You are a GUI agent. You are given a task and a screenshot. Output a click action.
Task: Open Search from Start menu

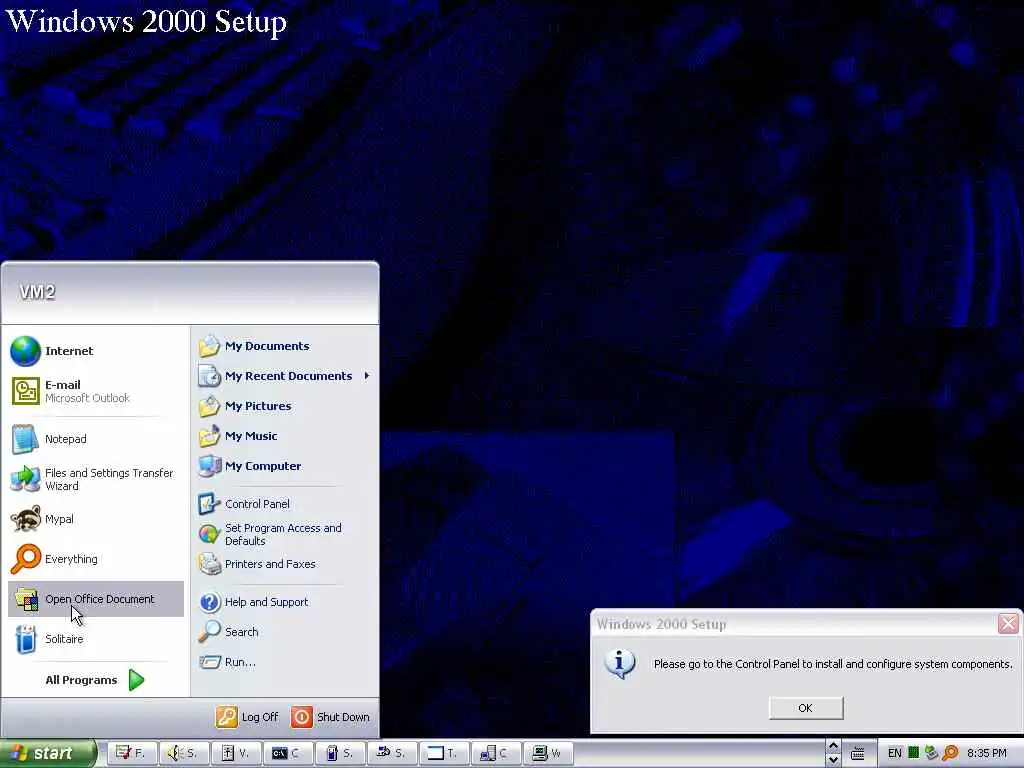click(285, 632)
